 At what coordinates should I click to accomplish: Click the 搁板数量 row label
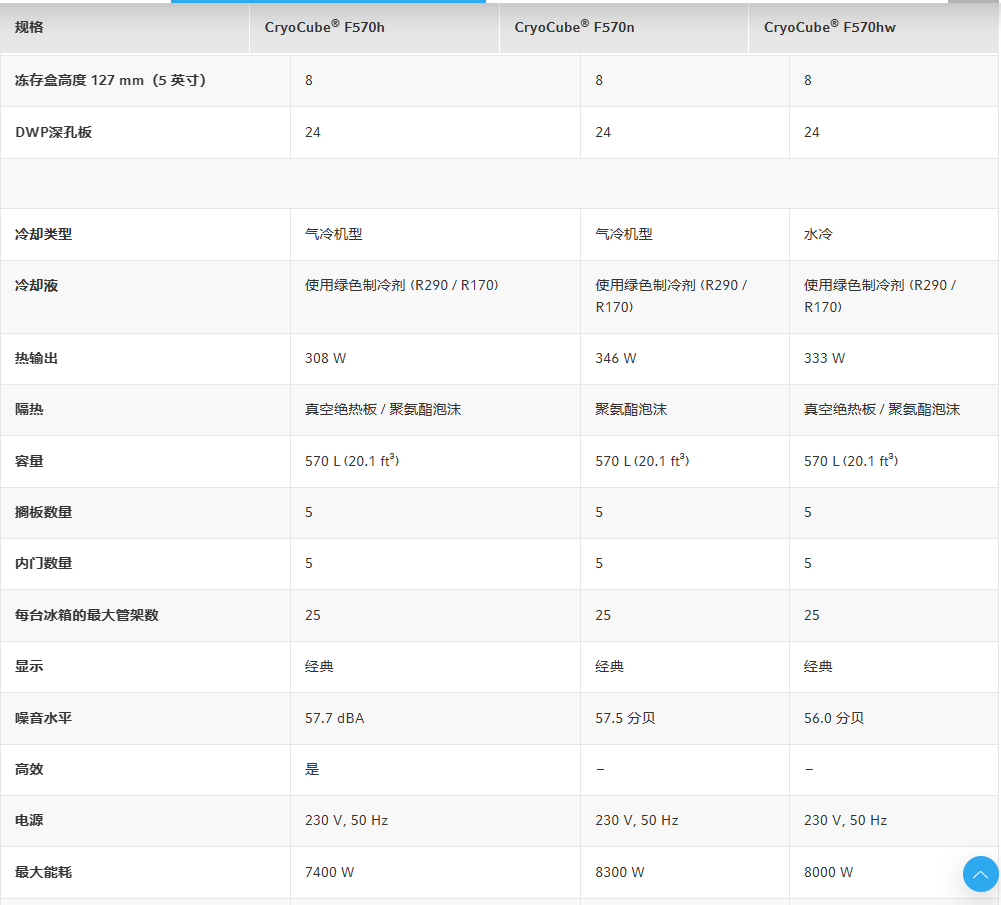(43, 512)
